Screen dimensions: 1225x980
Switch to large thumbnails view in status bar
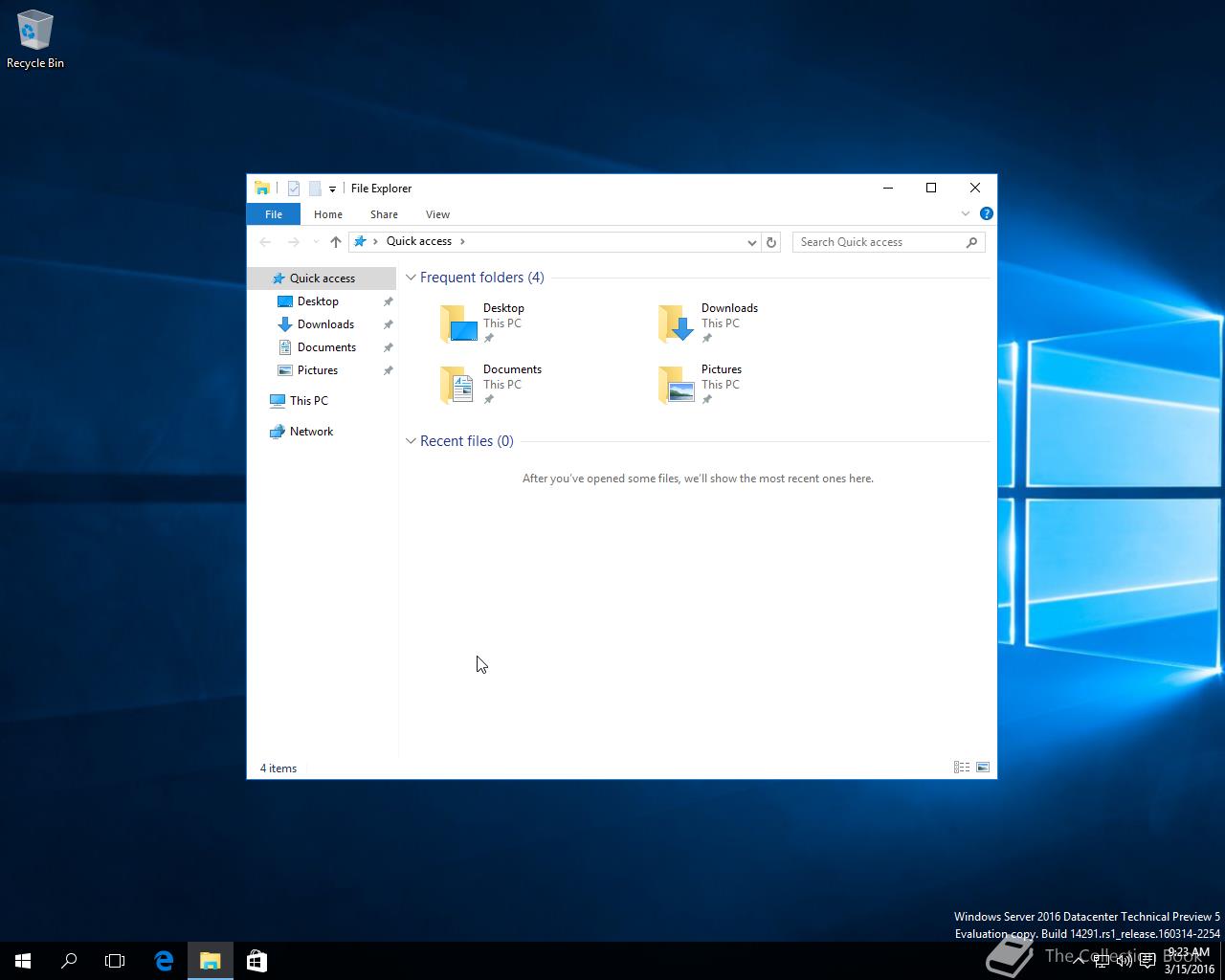coord(983,768)
